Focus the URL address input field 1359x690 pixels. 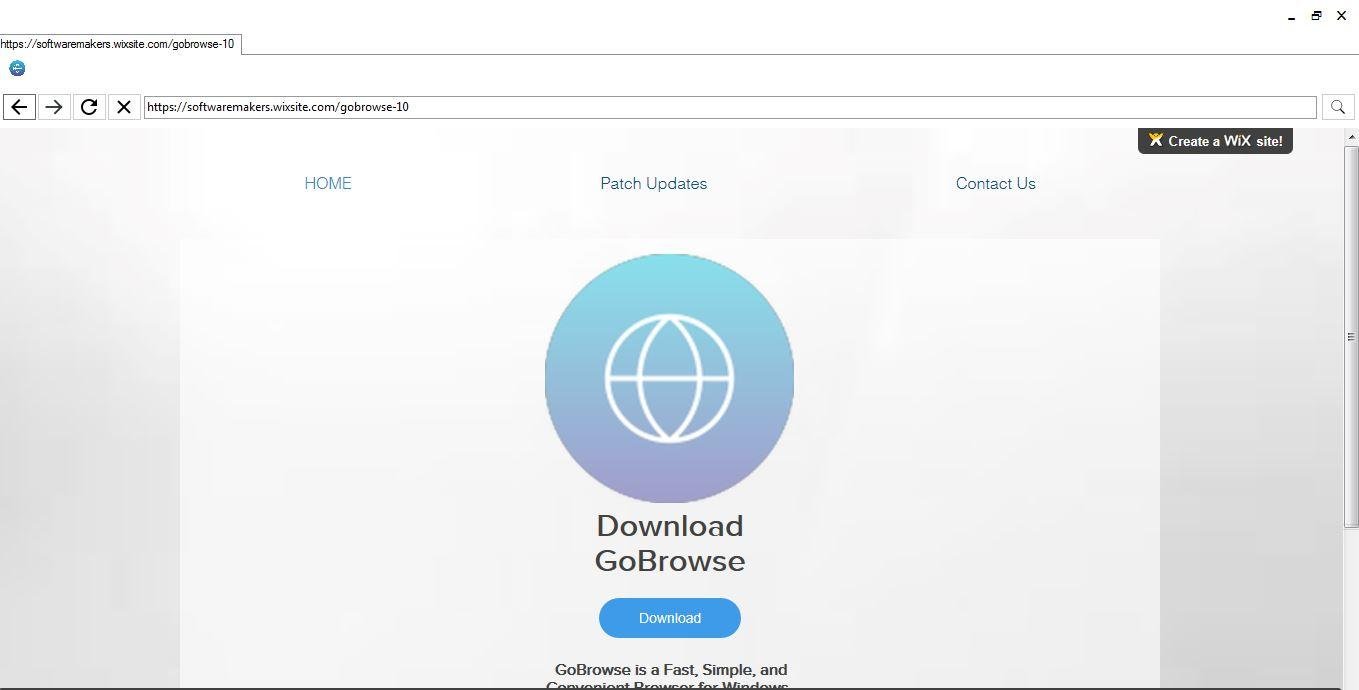(x=730, y=107)
